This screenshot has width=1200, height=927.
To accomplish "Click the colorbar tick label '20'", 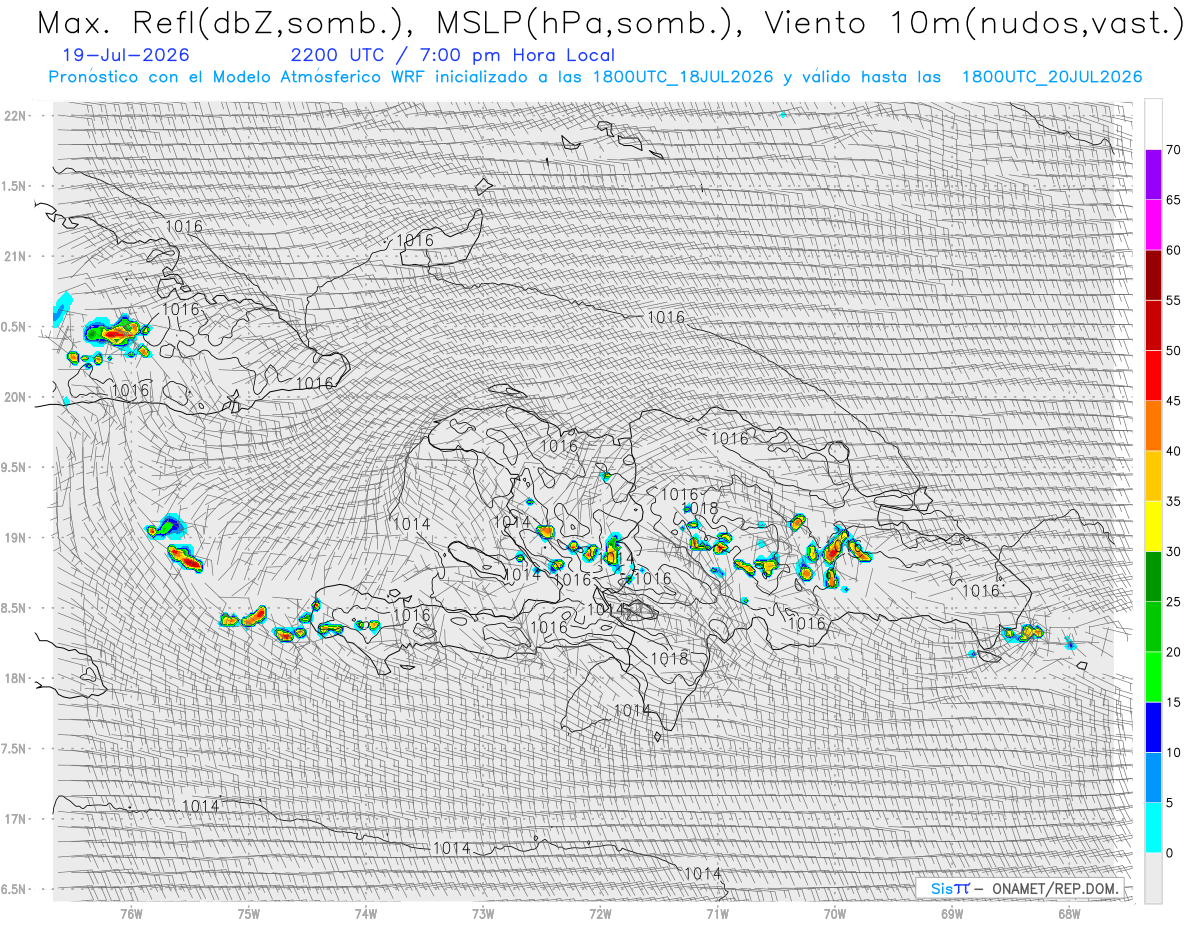I will point(1174,653).
